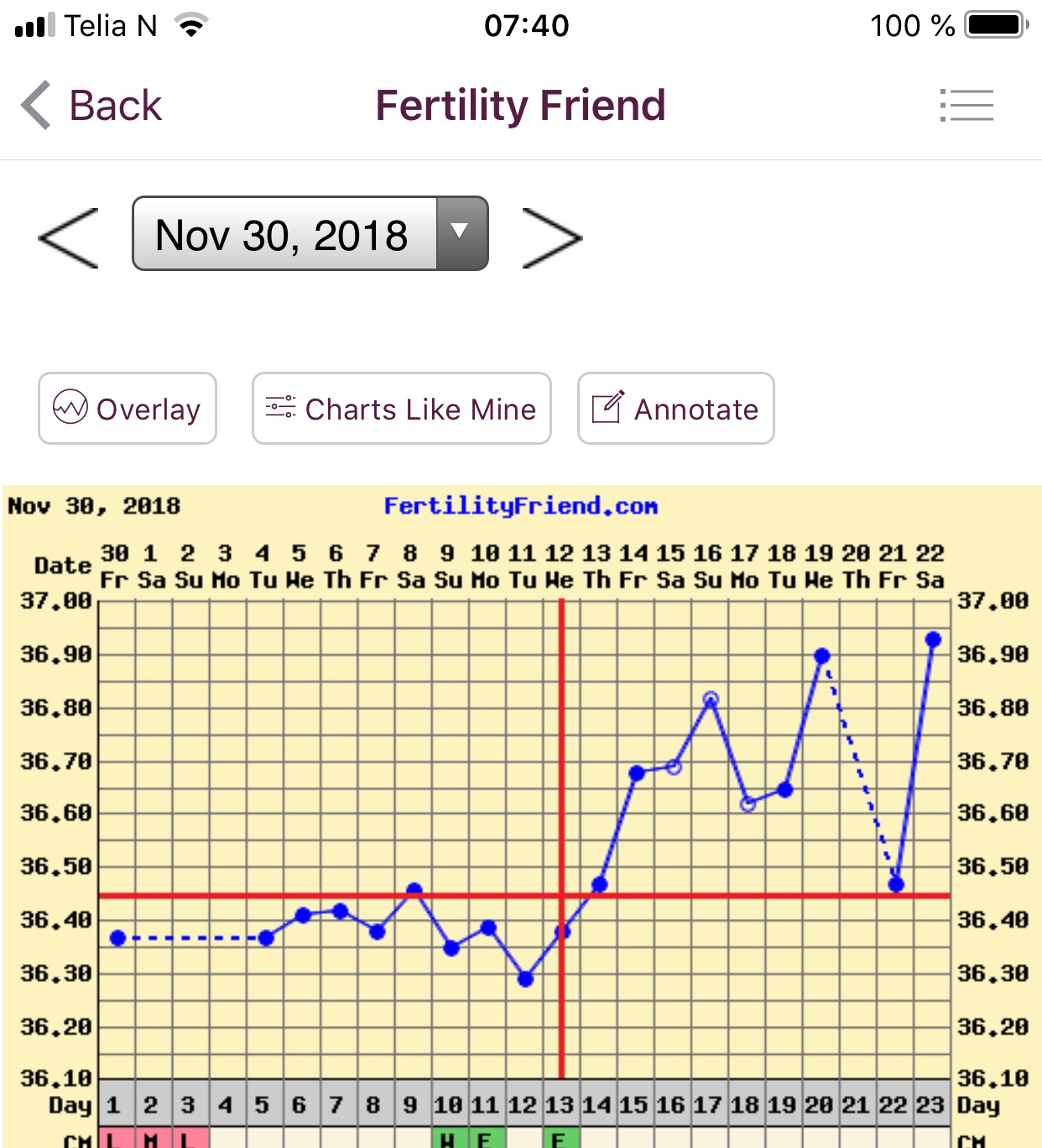Open the Nov 30, 2018 cycle selector
The height and width of the screenshot is (1148, 1042).
coord(284,234)
